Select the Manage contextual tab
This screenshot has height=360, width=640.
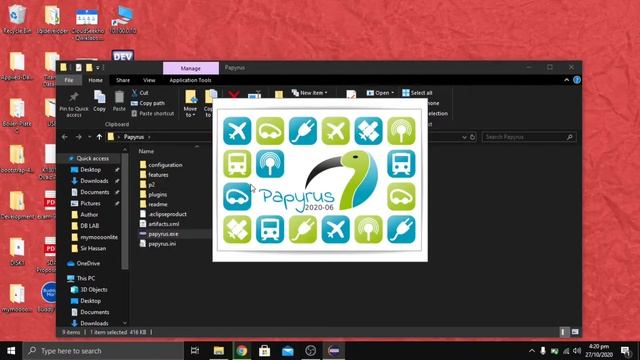(191, 68)
